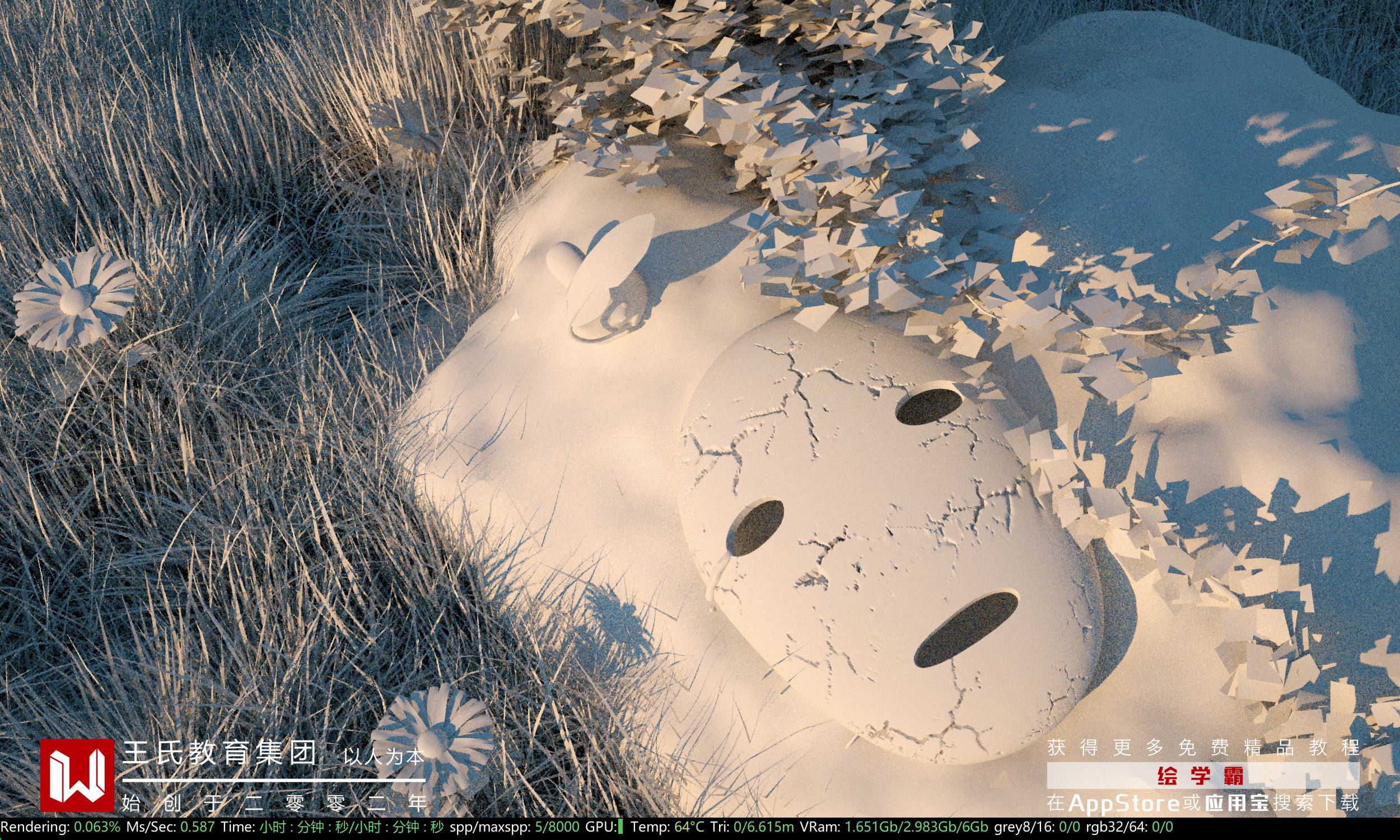Click the 王氏教育集团 title text
The height and width of the screenshot is (840, 1400).
coord(220,754)
